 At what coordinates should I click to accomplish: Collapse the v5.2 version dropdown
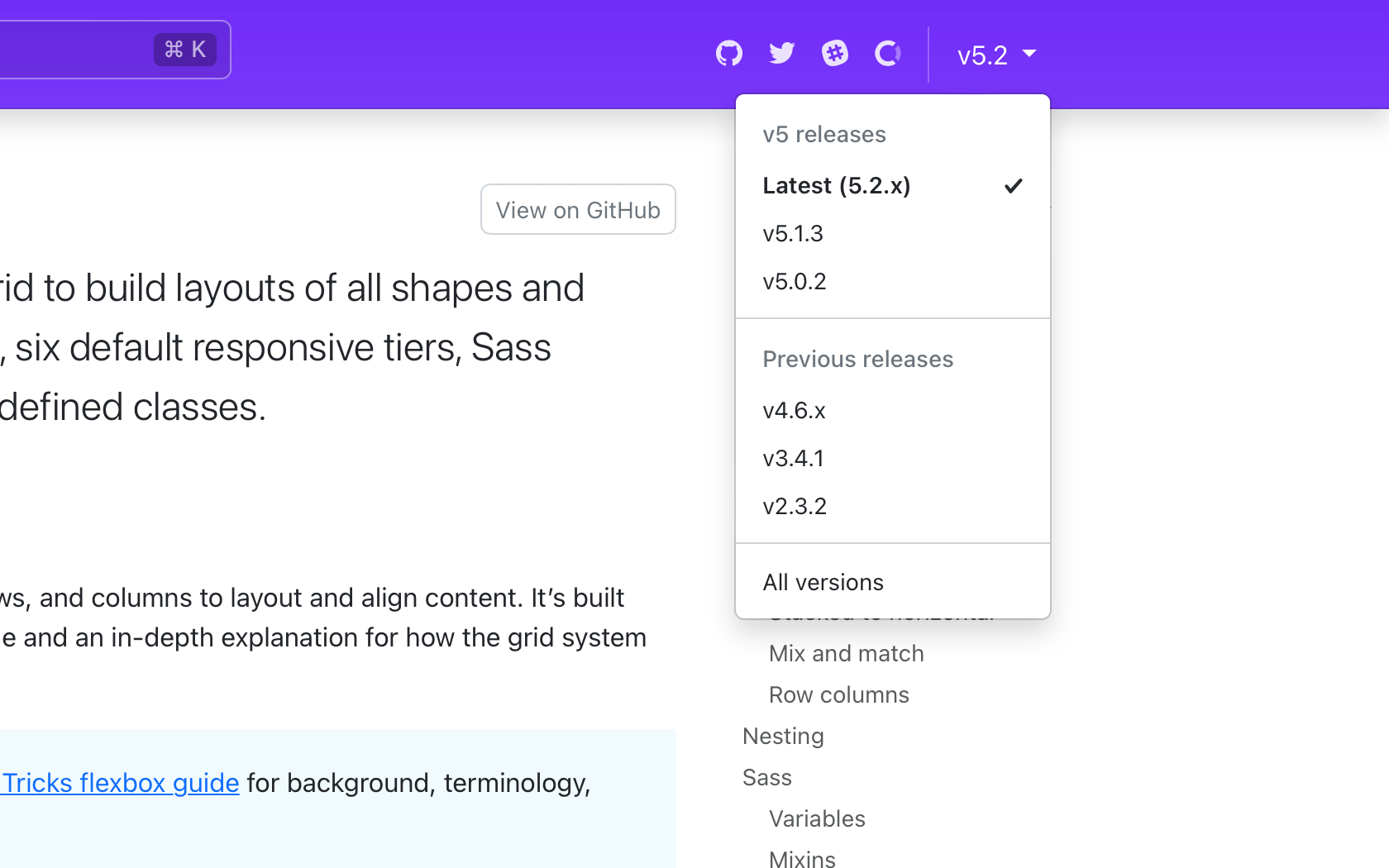coord(996,55)
